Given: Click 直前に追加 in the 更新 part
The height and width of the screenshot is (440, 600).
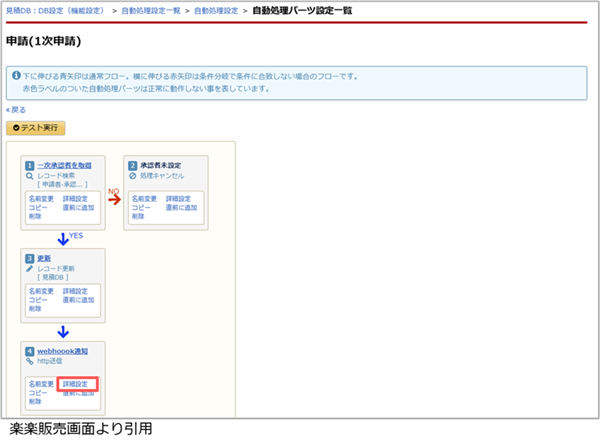Looking at the screenshot, I should point(79,300).
